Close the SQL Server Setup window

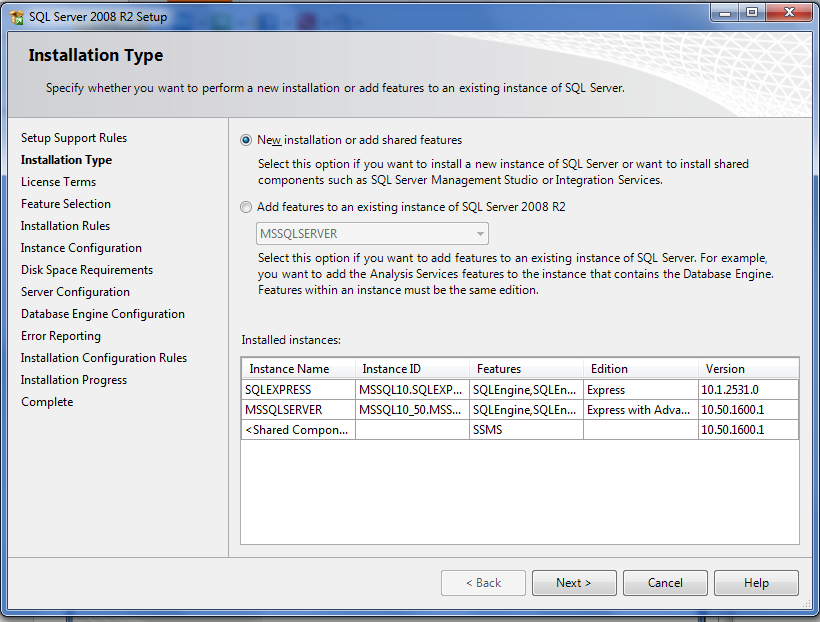789,13
